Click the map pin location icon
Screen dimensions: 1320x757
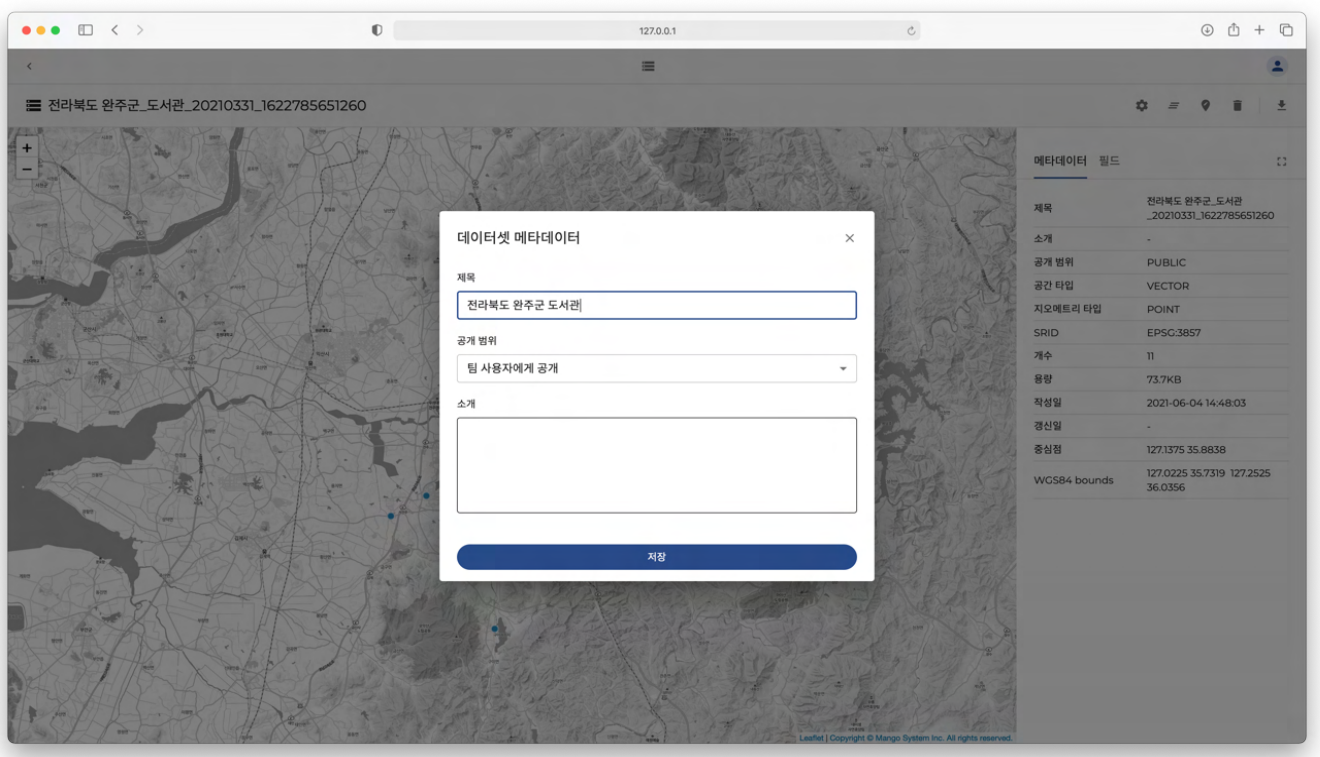click(1205, 105)
